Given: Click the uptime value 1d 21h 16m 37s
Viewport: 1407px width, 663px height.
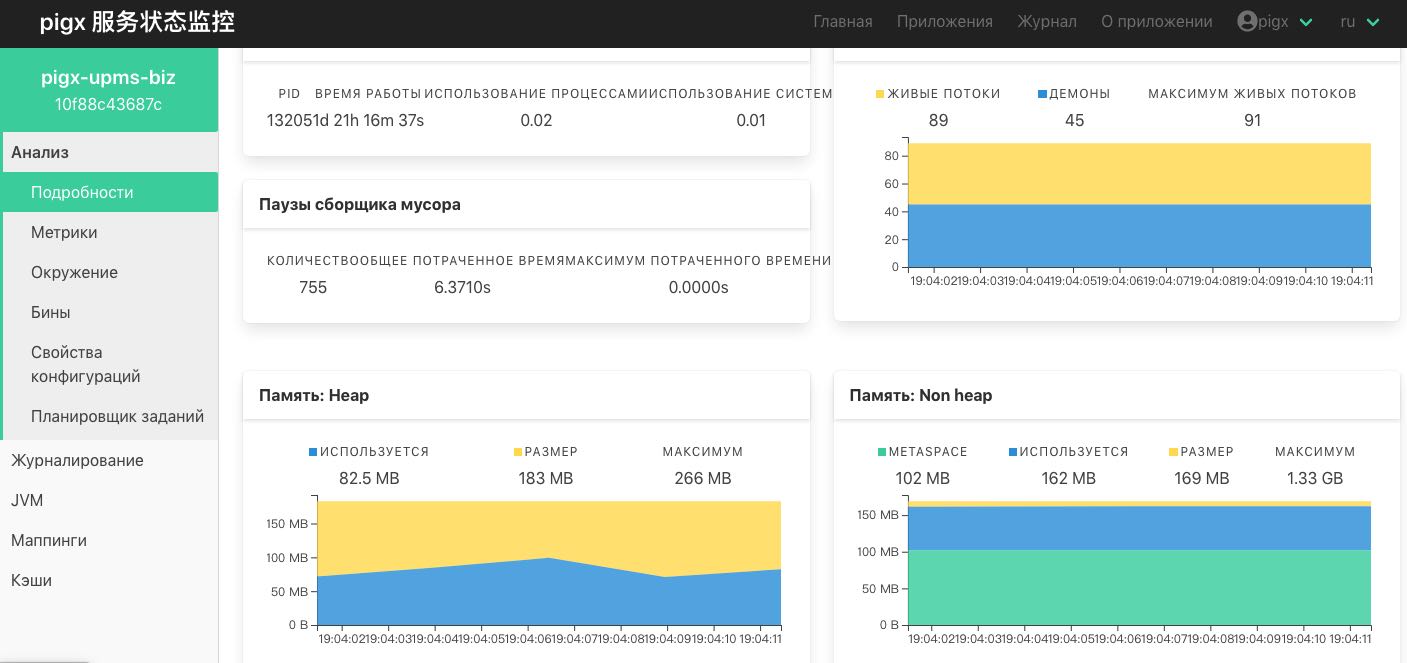Looking at the screenshot, I should (x=366, y=120).
